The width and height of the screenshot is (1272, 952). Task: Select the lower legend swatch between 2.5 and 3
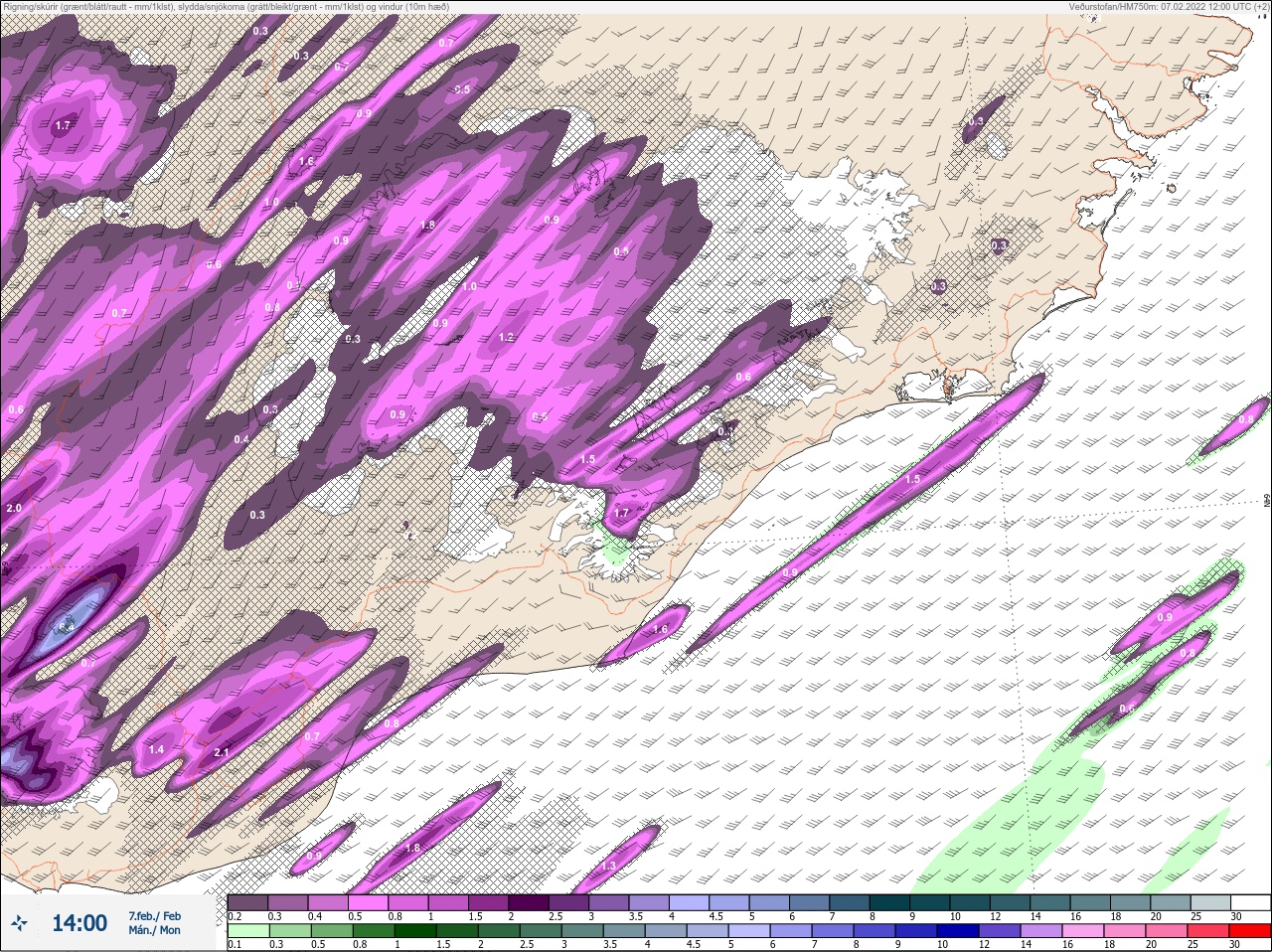(x=541, y=931)
